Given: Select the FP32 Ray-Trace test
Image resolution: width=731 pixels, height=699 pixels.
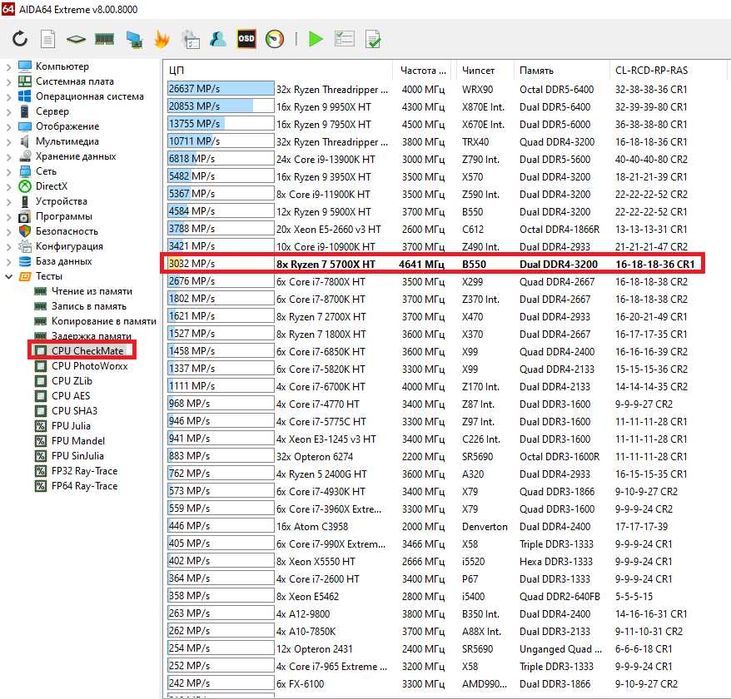Looking at the screenshot, I should coord(84,471).
